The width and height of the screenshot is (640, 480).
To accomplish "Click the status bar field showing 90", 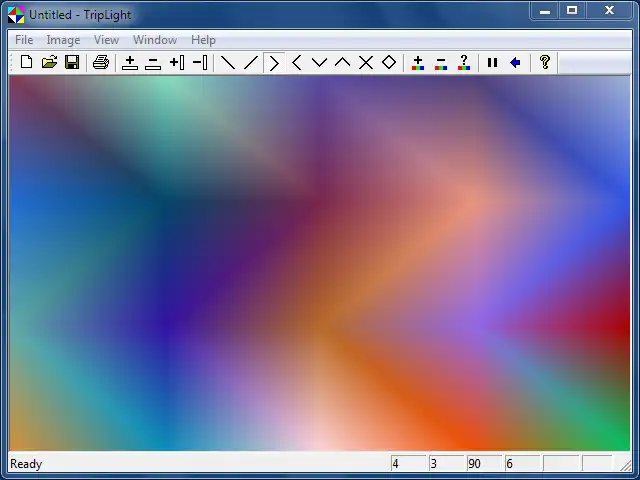I will [x=484, y=464].
